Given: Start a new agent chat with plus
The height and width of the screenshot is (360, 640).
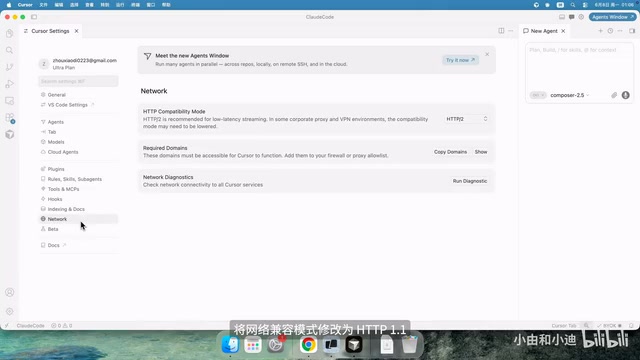Looking at the screenshot, I should coord(600,31).
